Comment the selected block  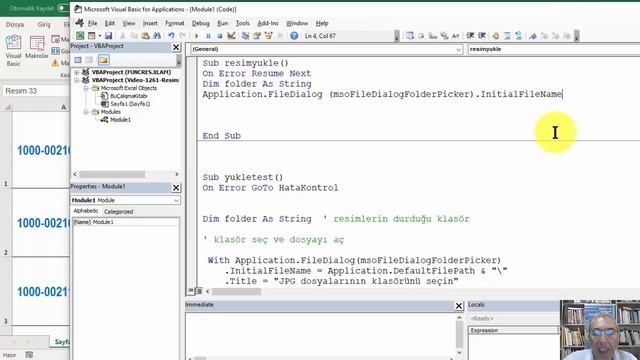[507, 36]
